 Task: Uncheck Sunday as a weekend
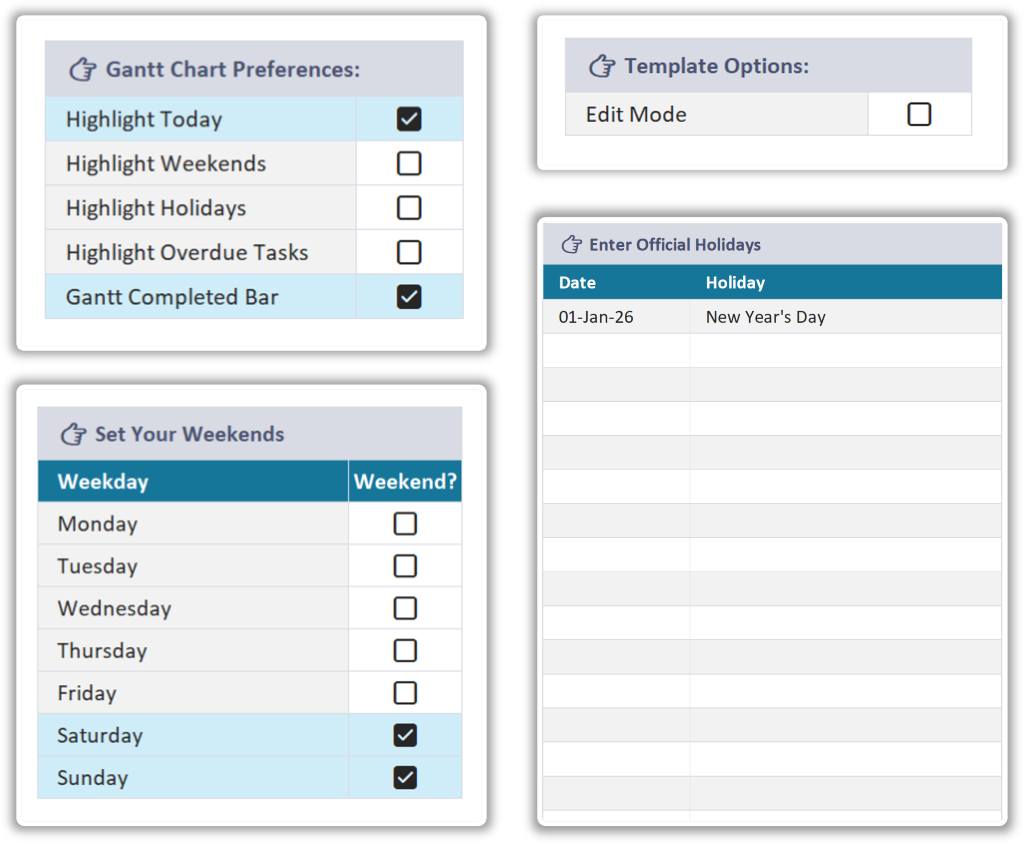pyautogui.click(x=405, y=777)
